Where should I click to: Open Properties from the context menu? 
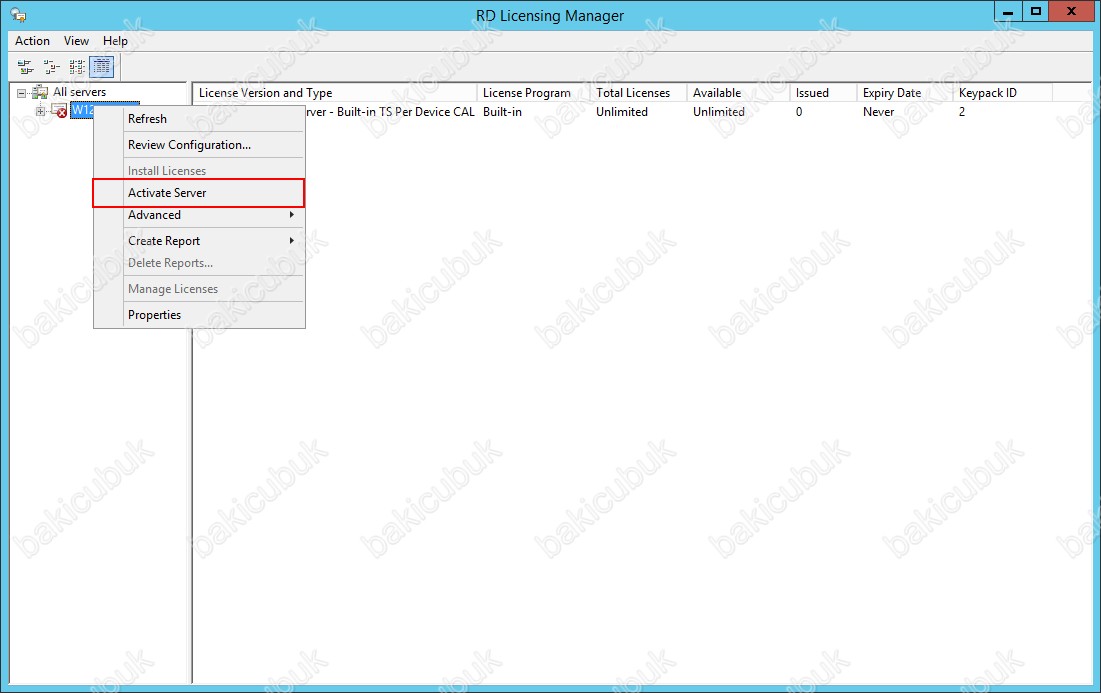tap(199, 315)
